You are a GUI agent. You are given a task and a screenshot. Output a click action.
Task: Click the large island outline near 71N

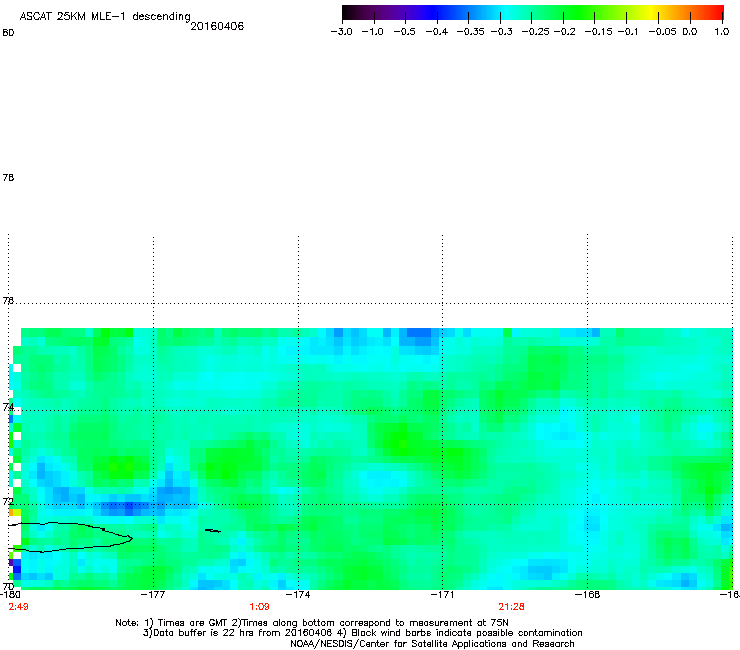(70, 537)
